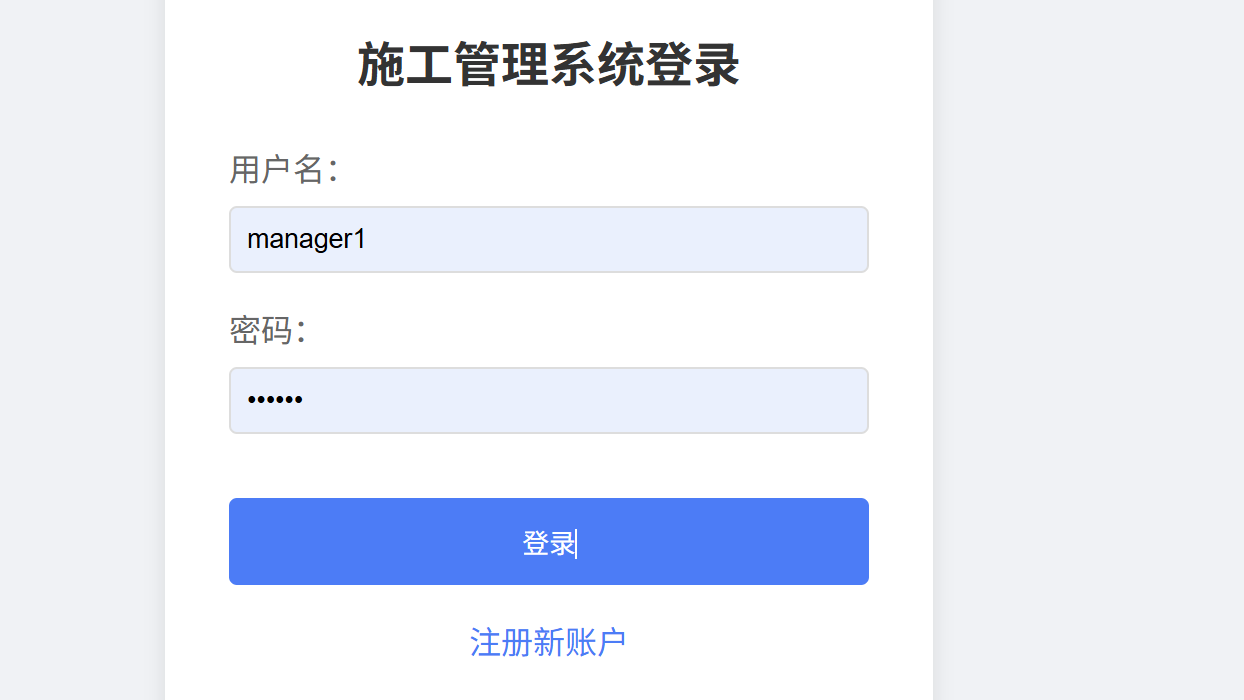Click the 施工管理系统登录 page heading
1244x700 pixels.
tap(548, 66)
